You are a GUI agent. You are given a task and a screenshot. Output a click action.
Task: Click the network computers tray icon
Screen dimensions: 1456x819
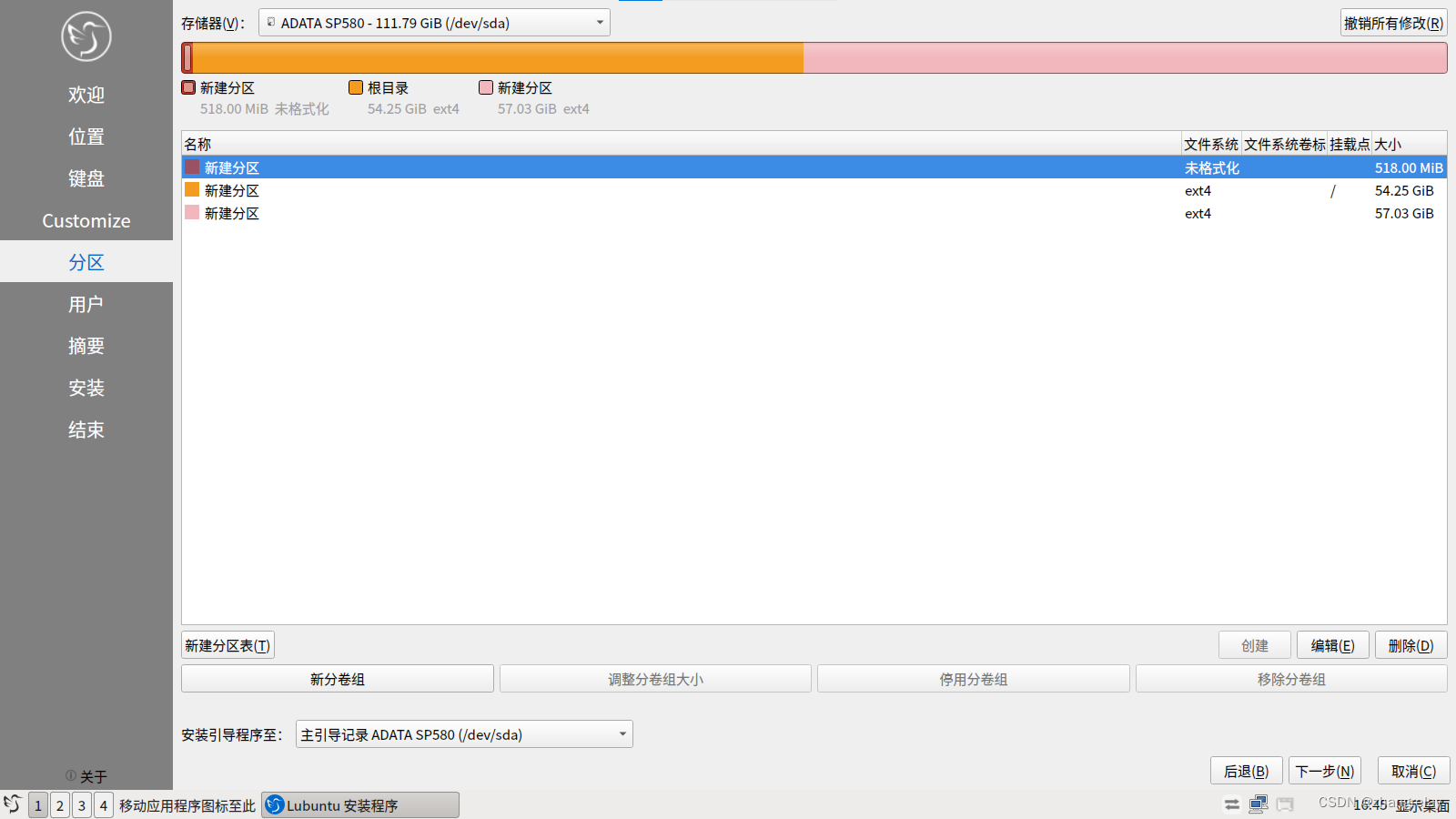click(x=1259, y=804)
